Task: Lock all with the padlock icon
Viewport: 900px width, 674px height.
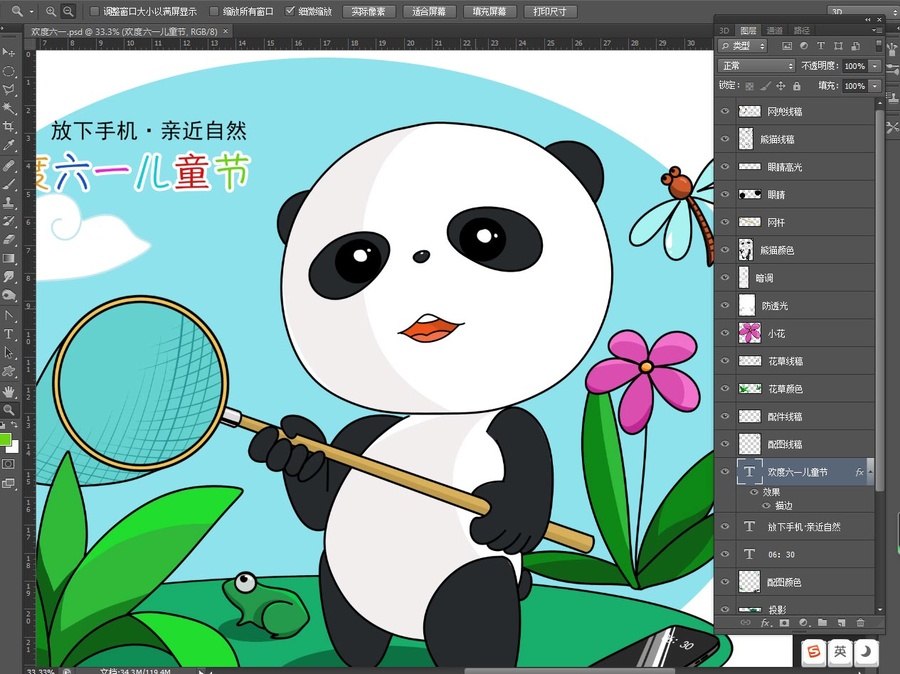Action: click(797, 86)
